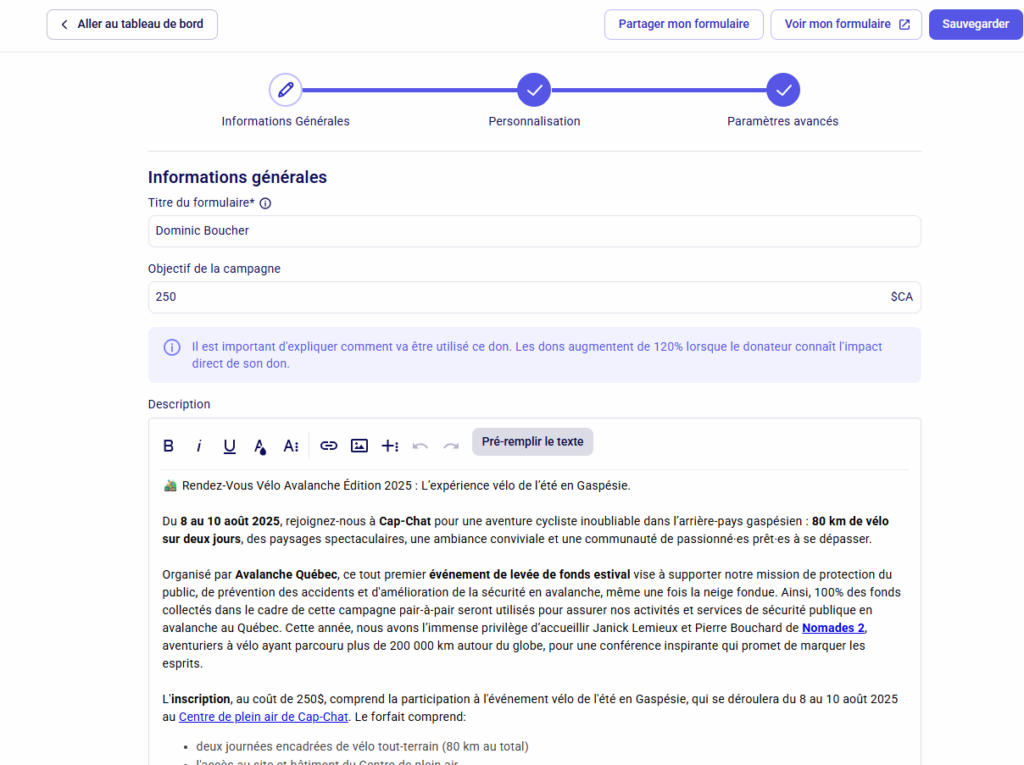
Task: Click the info icon beside Titre du formulaire
Action: (x=265, y=204)
